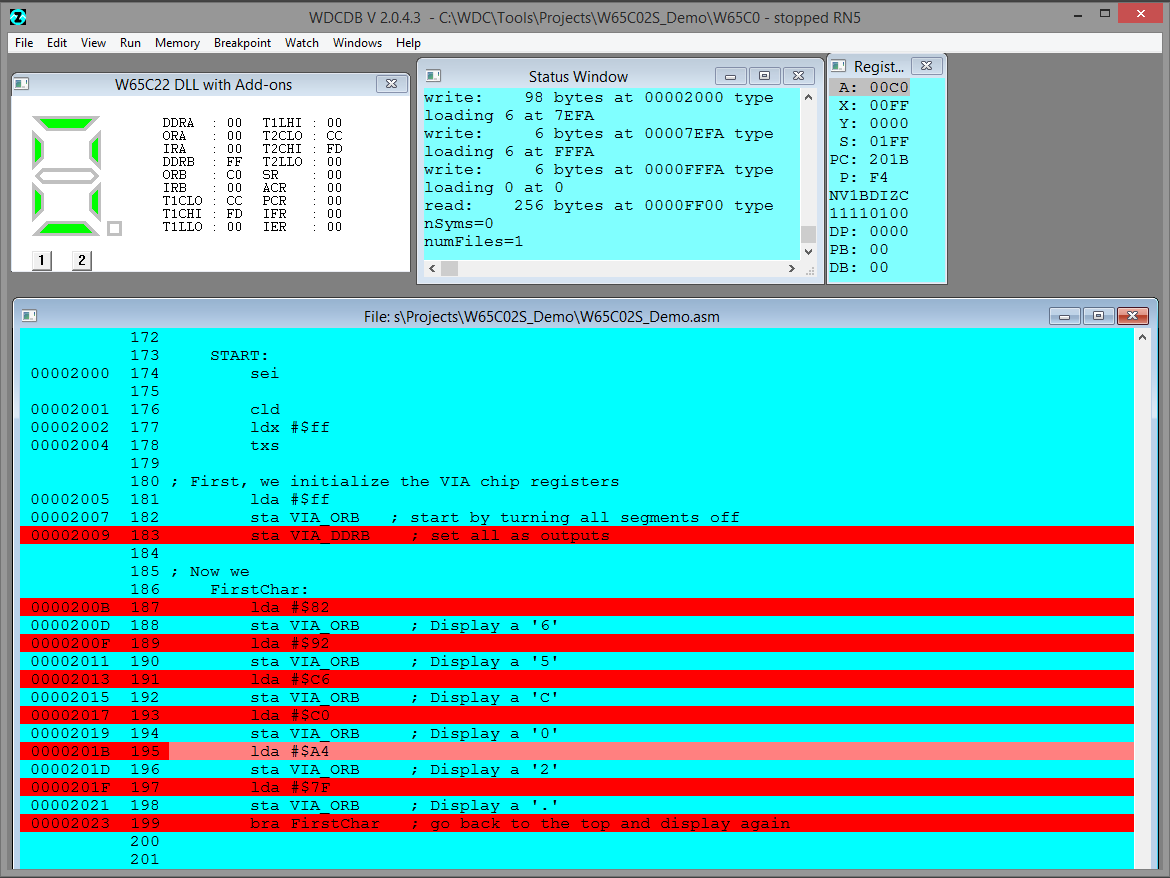Close the W65C22 DLL with Add-ons window
The image size is (1170, 878).
point(388,85)
